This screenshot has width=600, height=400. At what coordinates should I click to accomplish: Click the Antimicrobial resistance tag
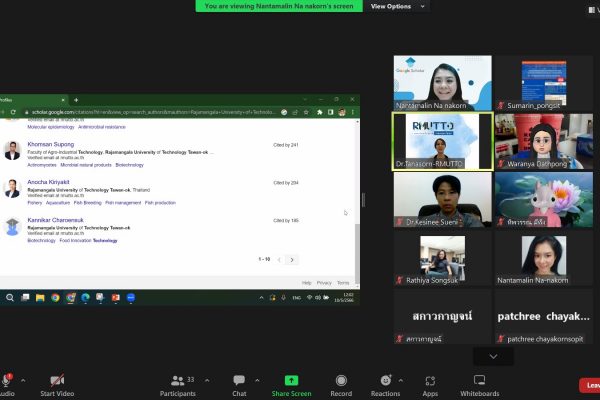102,127
